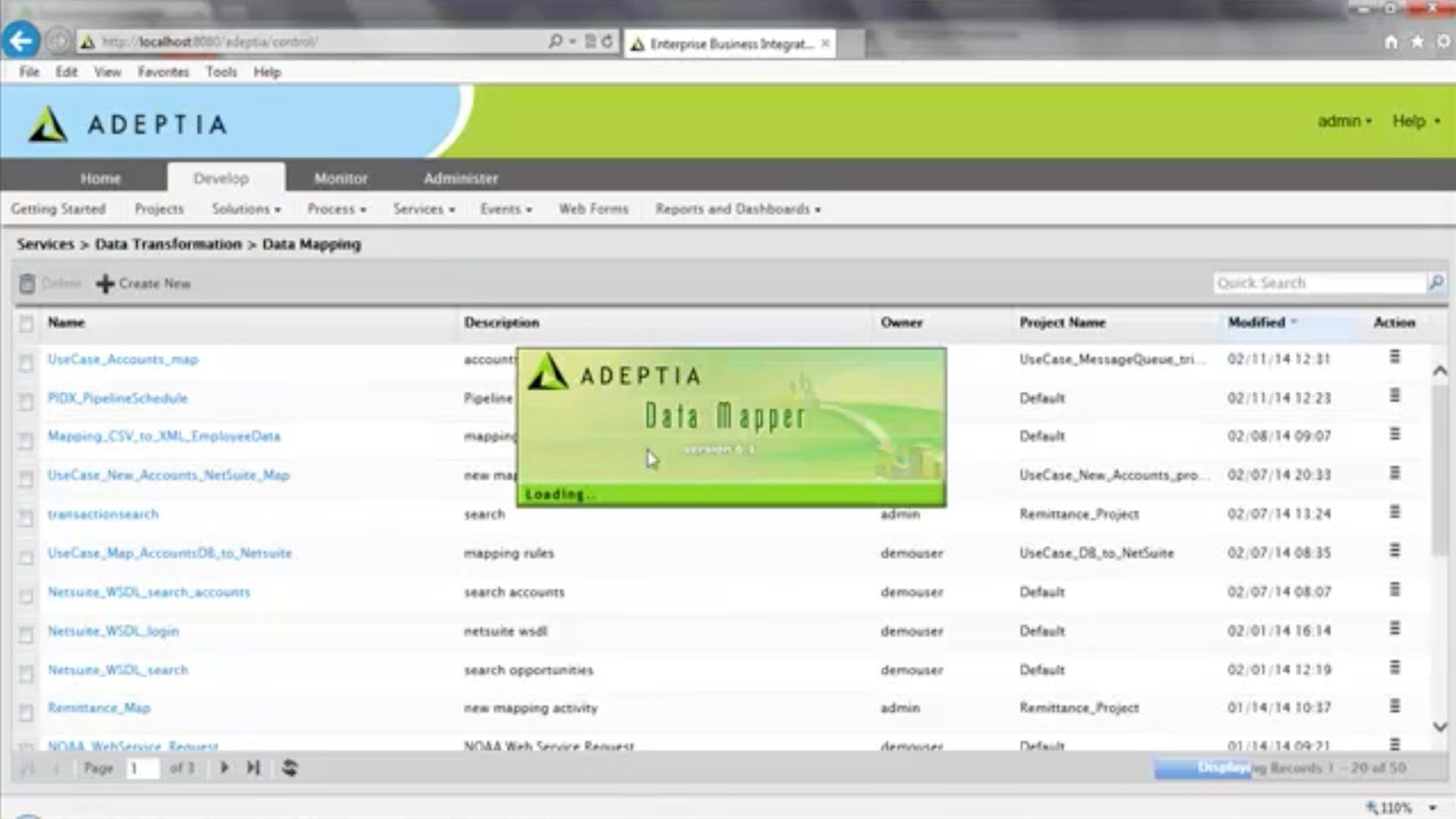Click the browser home icon
The image size is (1456, 819).
point(1391,42)
